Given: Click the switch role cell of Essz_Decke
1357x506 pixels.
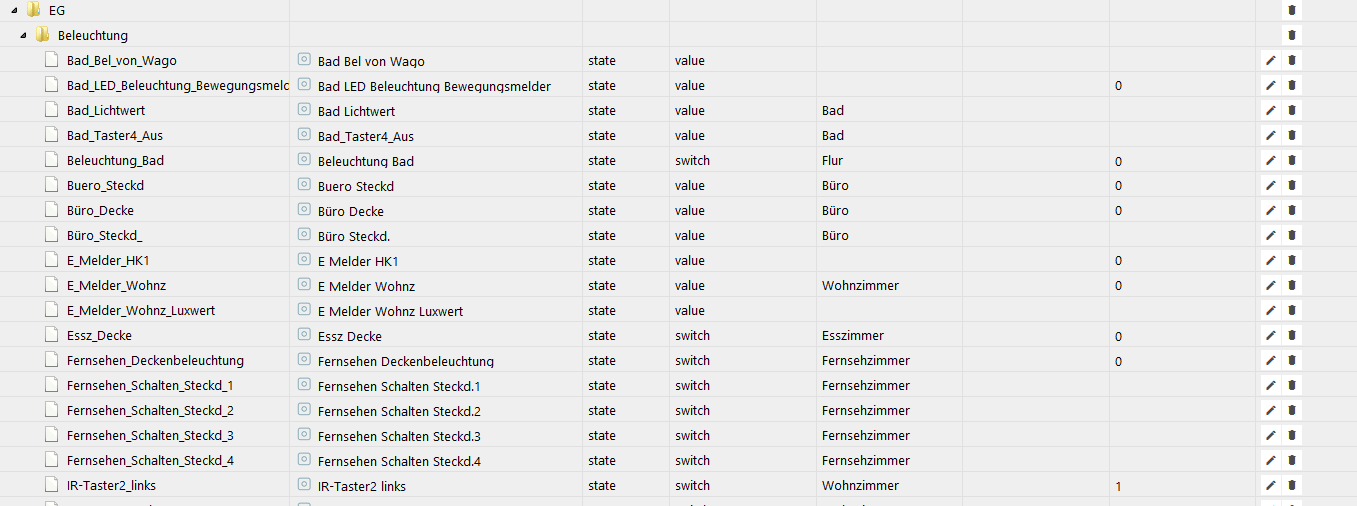Looking at the screenshot, I should coord(692,336).
